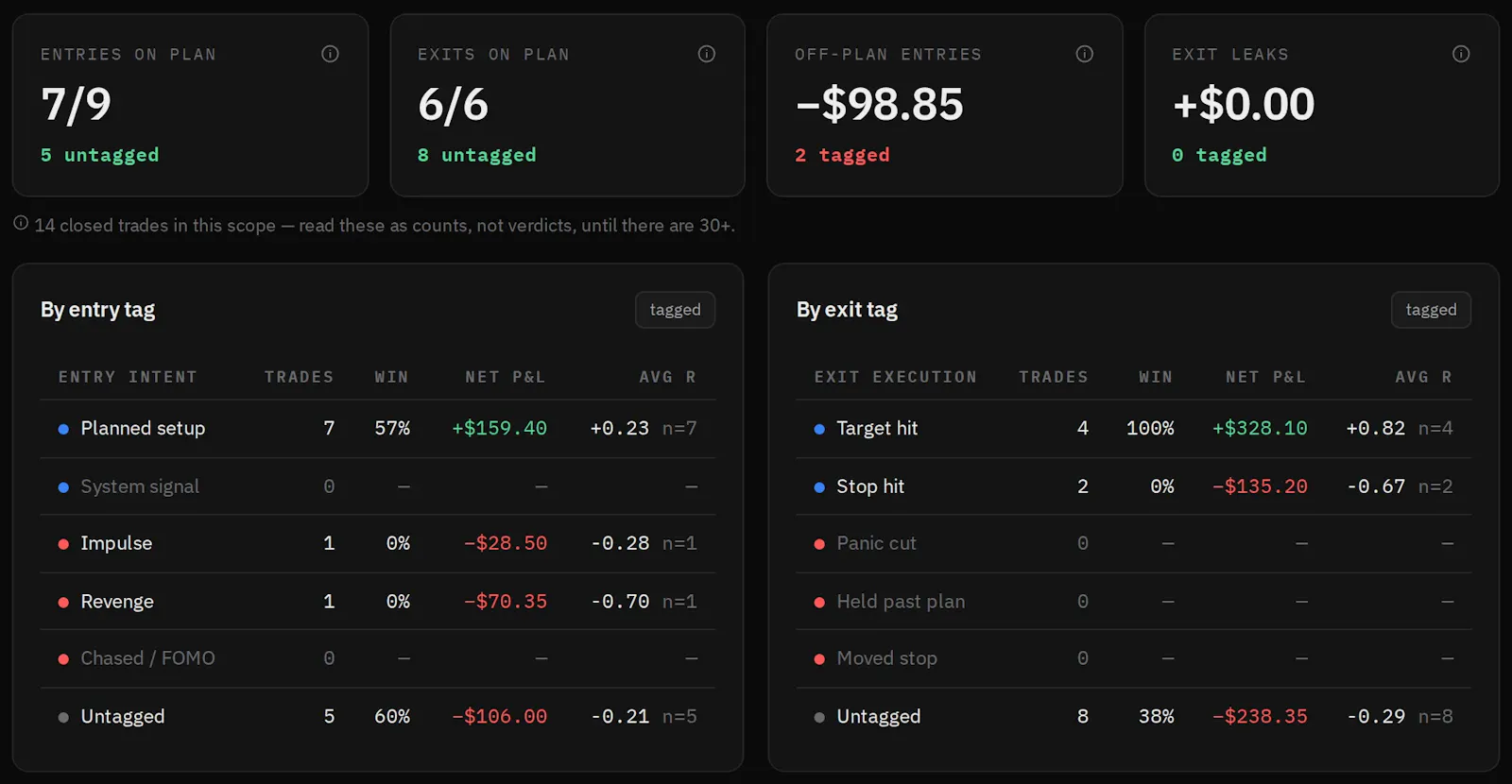Click the By entry tag heading
This screenshot has width=1512, height=784.
[97, 310]
